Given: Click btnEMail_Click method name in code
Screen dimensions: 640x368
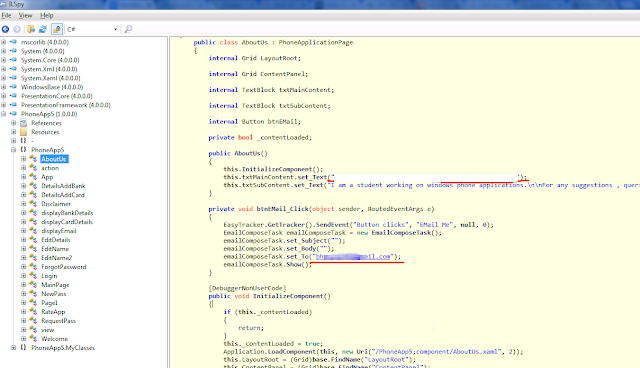Looking at the screenshot, I should (x=282, y=208).
